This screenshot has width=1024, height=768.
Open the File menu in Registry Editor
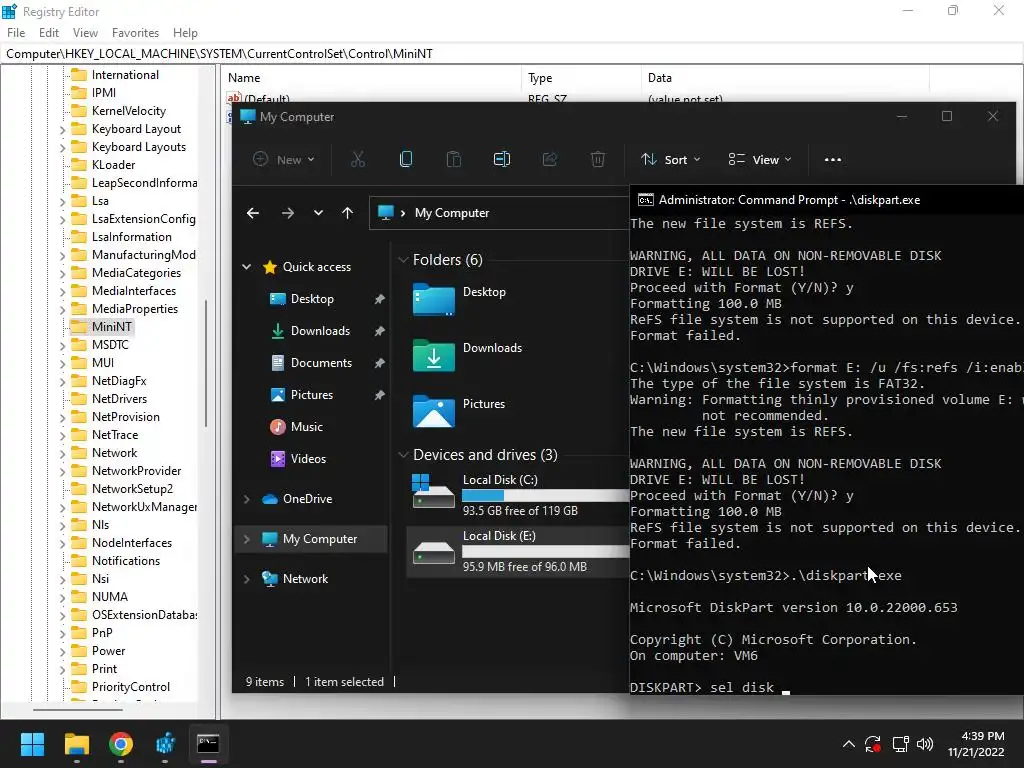coord(16,33)
